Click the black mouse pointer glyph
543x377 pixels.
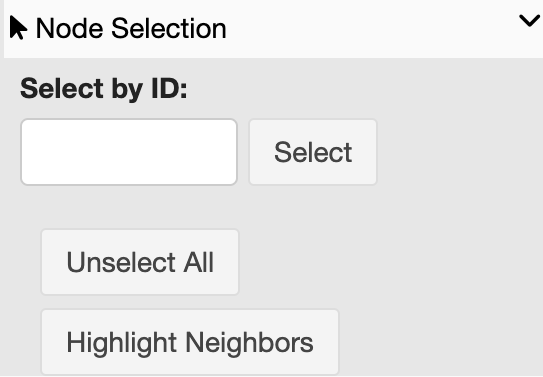coord(18,28)
